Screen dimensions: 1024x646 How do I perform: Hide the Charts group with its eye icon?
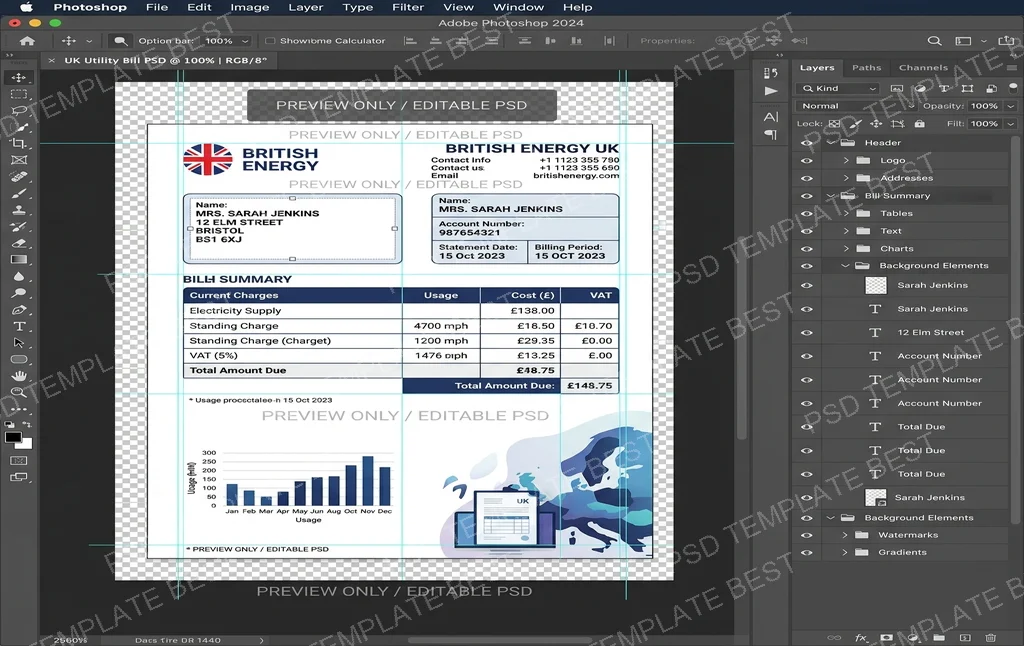[x=807, y=248]
